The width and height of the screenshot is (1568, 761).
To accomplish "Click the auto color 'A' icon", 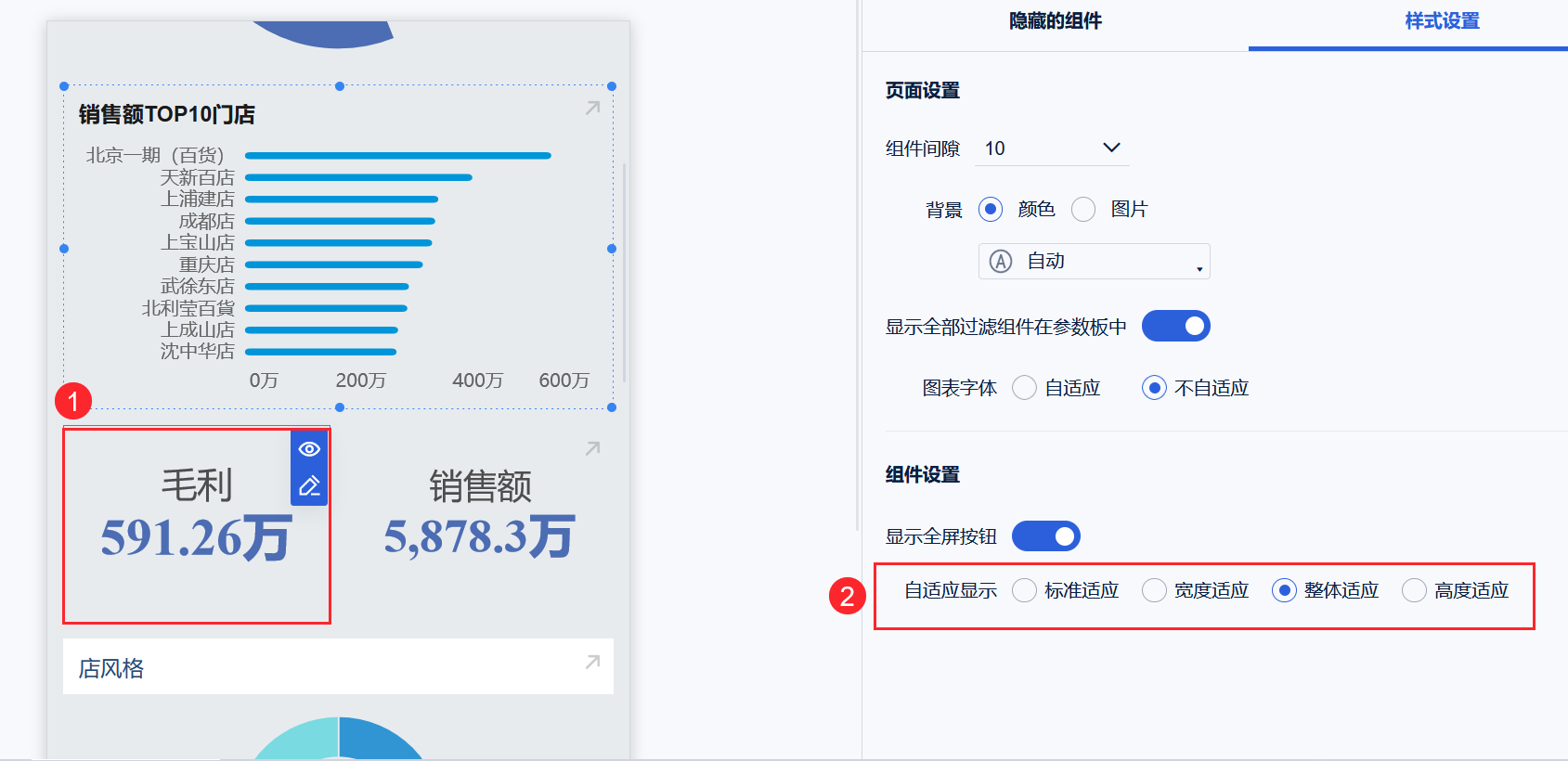I will coord(1001,262).
